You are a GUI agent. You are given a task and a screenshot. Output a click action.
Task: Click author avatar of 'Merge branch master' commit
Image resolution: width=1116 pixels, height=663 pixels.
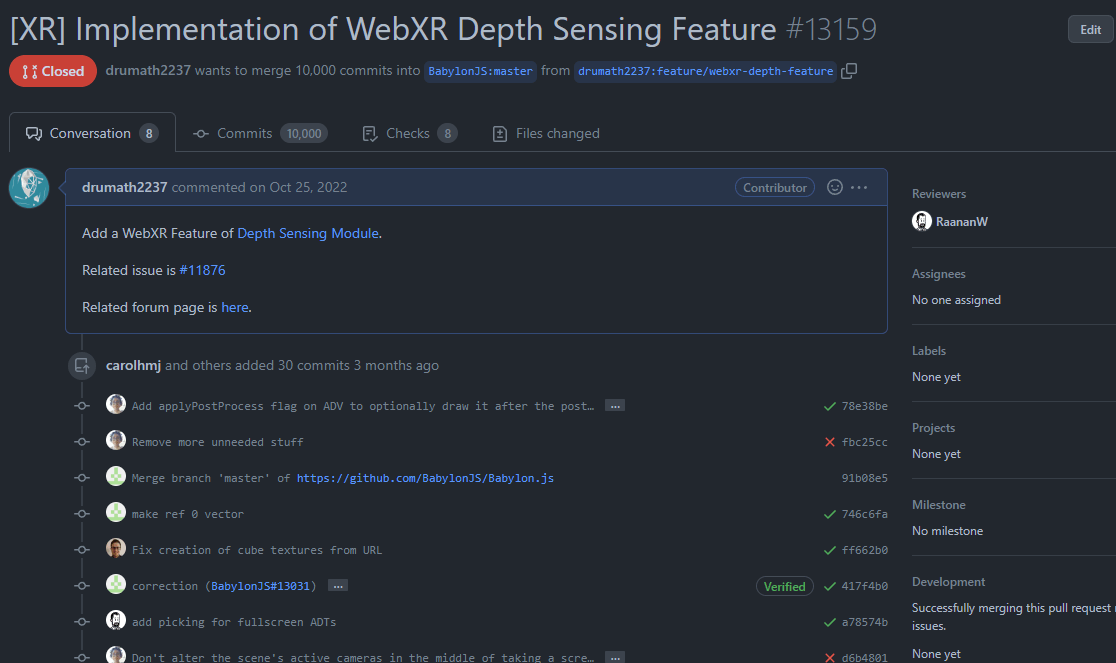pos(116,476)
